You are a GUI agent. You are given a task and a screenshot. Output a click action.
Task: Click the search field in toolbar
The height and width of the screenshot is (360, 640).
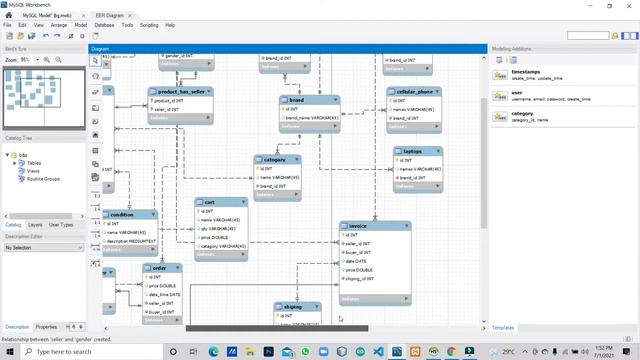pyautogui.click(x=588, y=36)
